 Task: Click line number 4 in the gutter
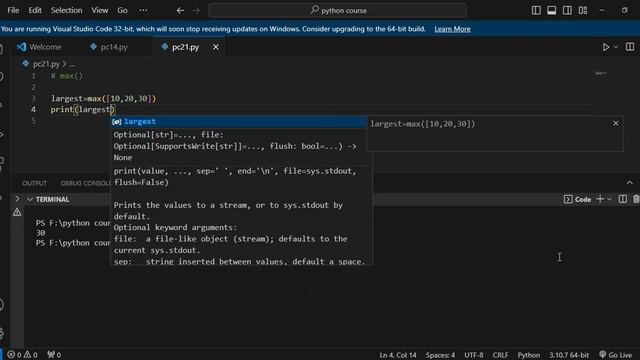tap(33, 109)
